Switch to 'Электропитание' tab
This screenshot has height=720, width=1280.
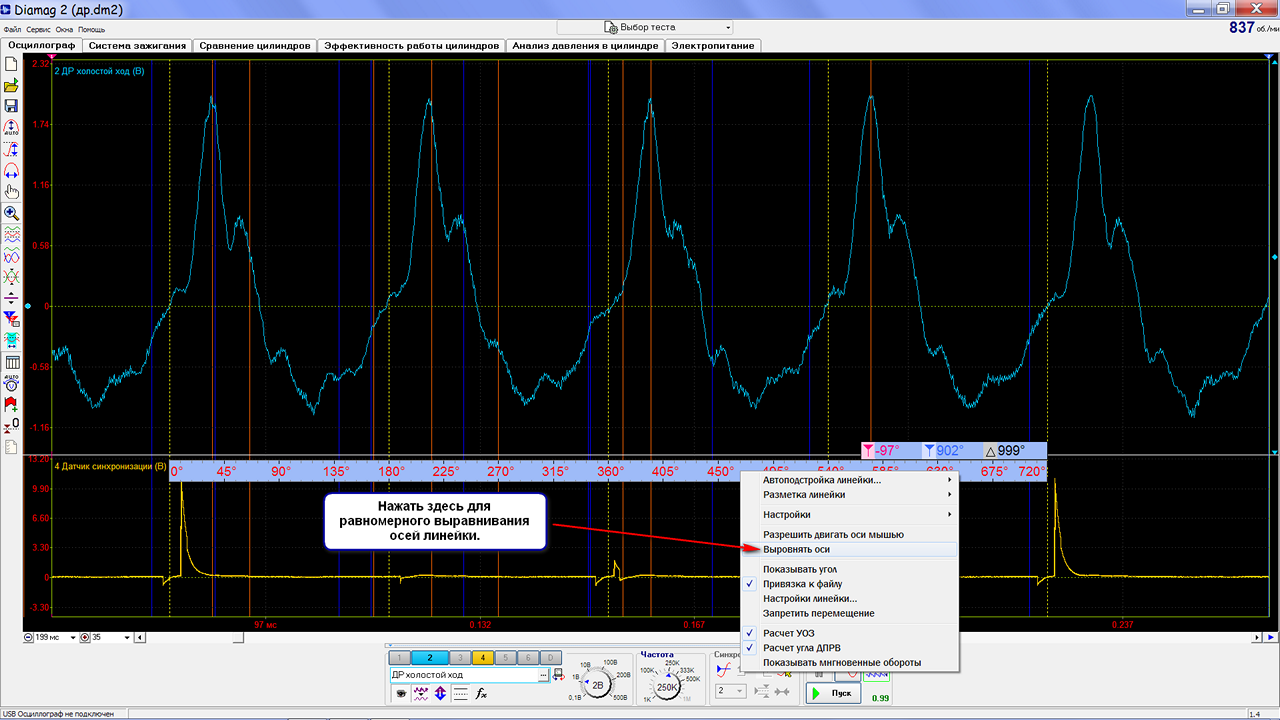click(714, 45)
